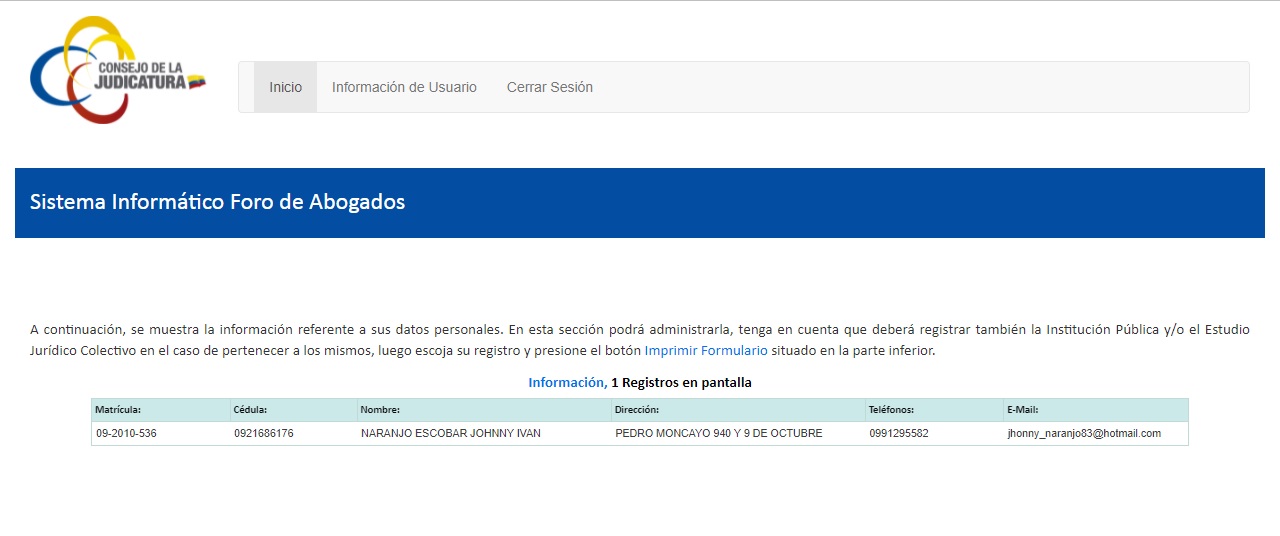Screen dimensions: 1280x536
Task: Select matrícula cell 09-2010-536
Action: point(126,434)
